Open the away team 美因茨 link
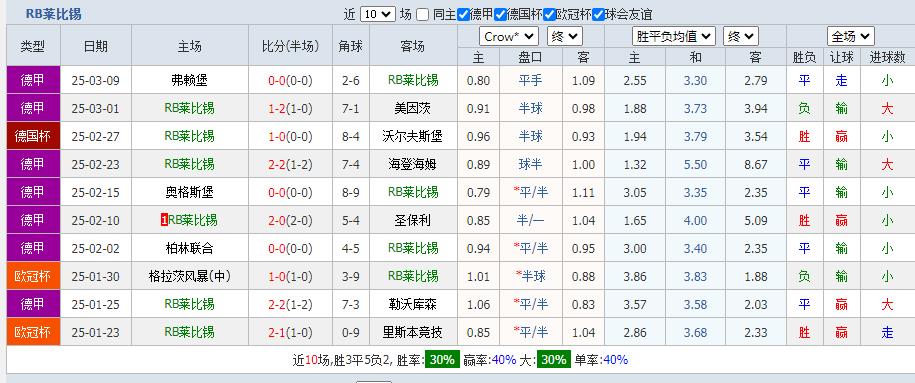 pos(413,108)
